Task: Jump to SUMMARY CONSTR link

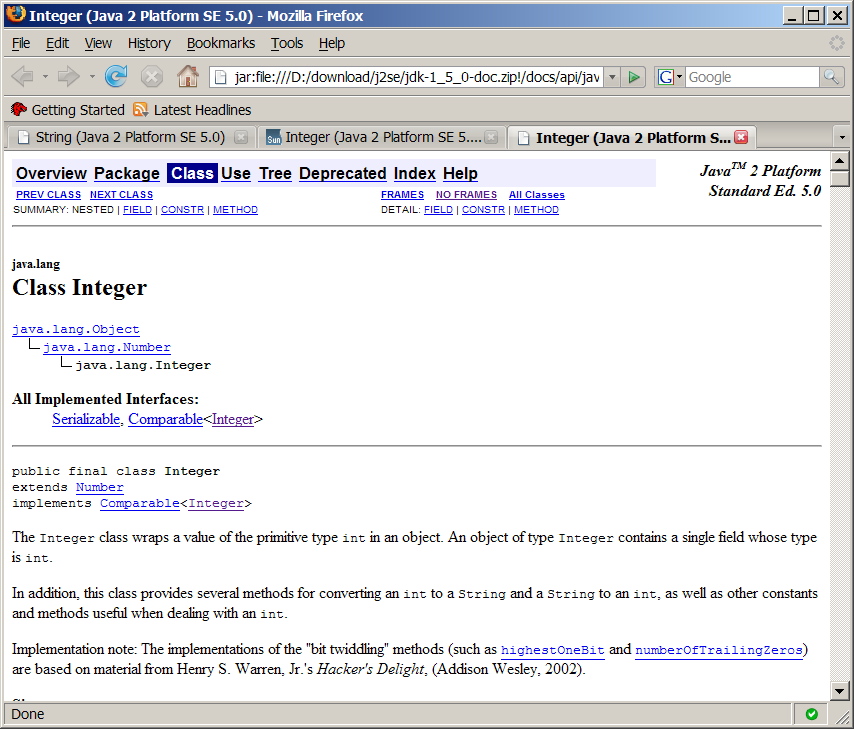Action: (x=182, y=210)
